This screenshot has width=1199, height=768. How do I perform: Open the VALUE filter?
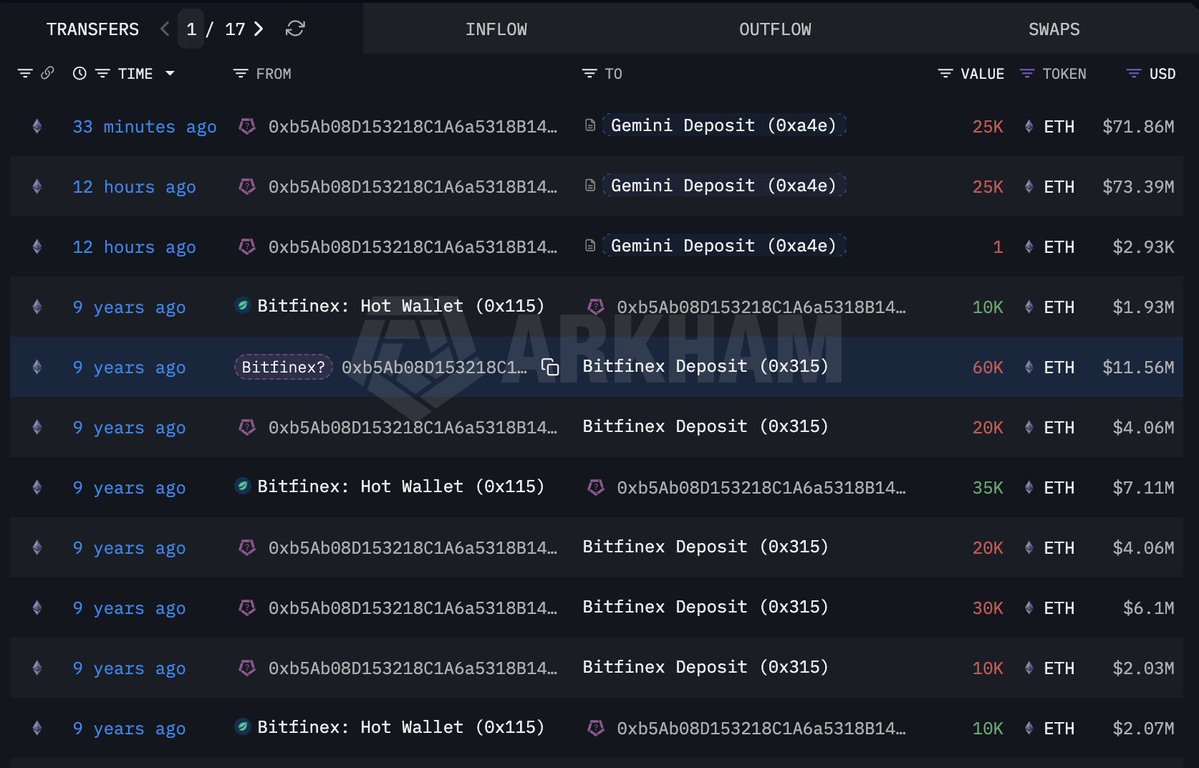945,73
